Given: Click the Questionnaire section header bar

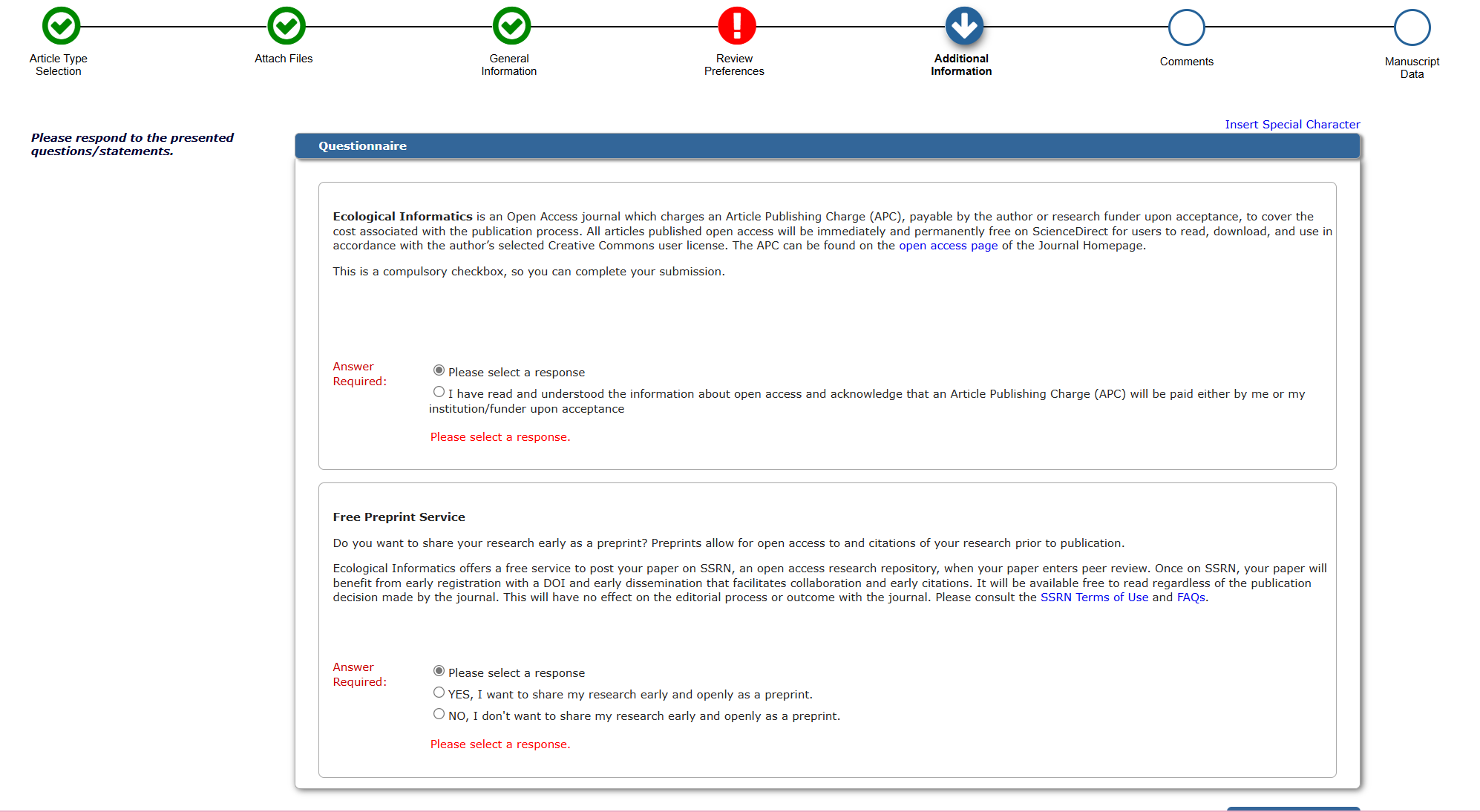Looking at the screenshot, I should tap(827, 146).
